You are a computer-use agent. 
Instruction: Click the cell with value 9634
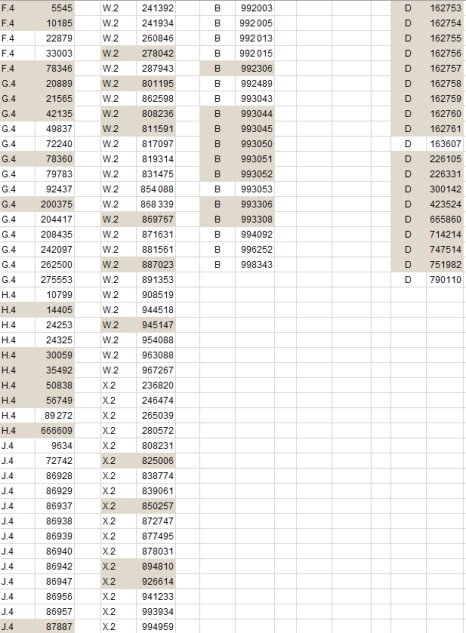55,446
